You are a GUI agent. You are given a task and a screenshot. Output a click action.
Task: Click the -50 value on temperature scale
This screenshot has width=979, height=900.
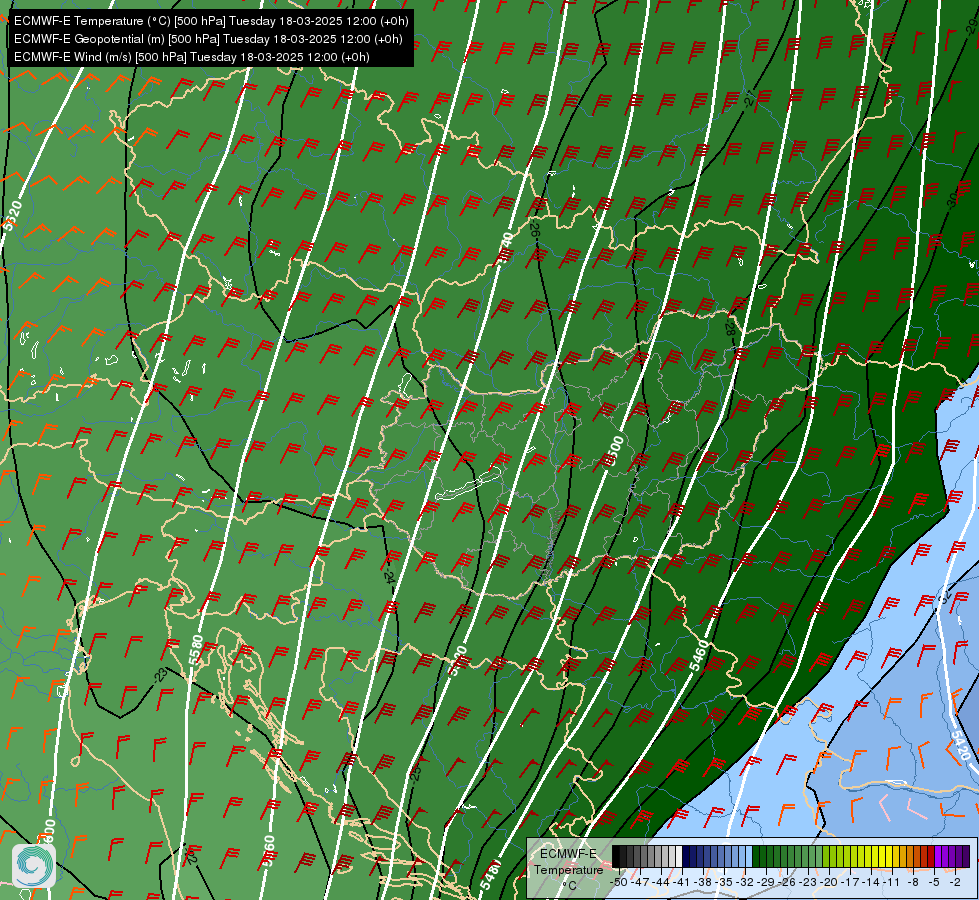click(x=618, y=882)
